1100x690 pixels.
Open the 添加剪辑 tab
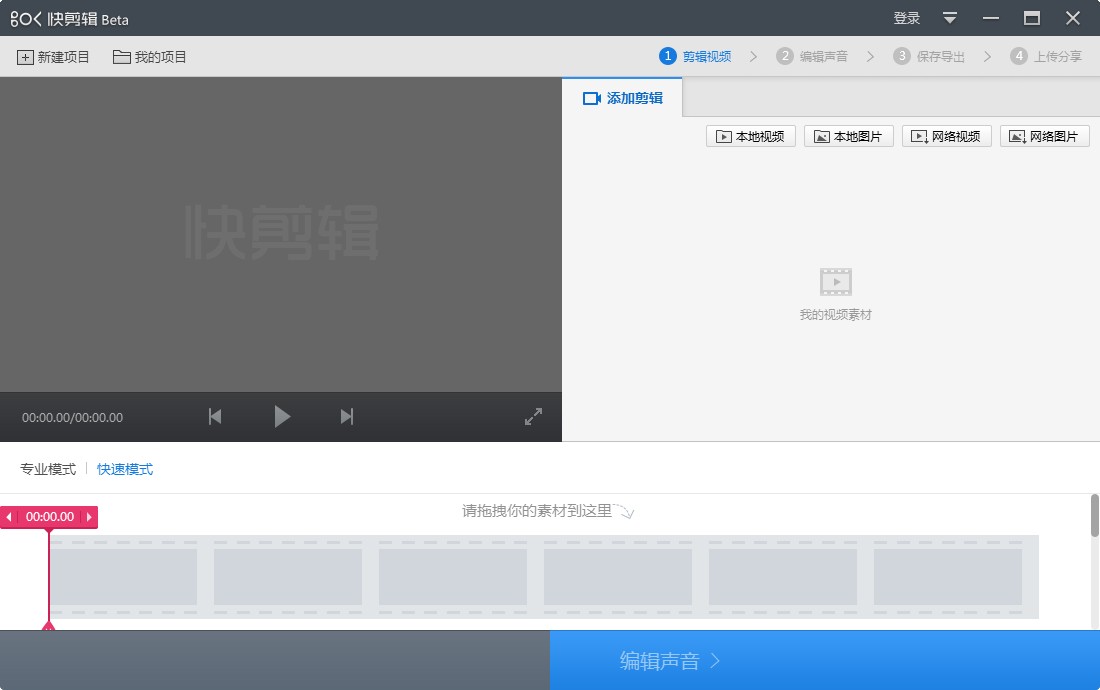(622, 98)
